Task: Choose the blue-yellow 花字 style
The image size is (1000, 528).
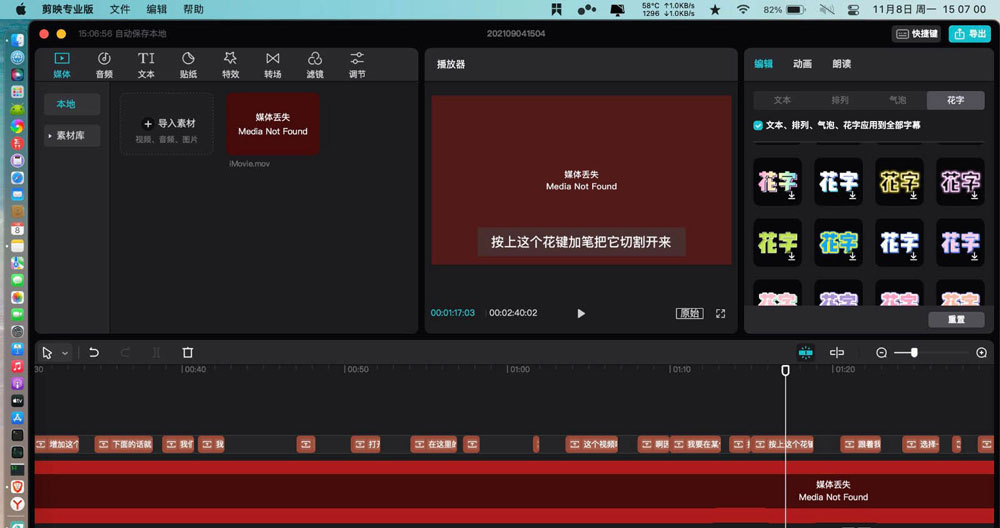Action: pyautogui.click(x=838, y=242)
